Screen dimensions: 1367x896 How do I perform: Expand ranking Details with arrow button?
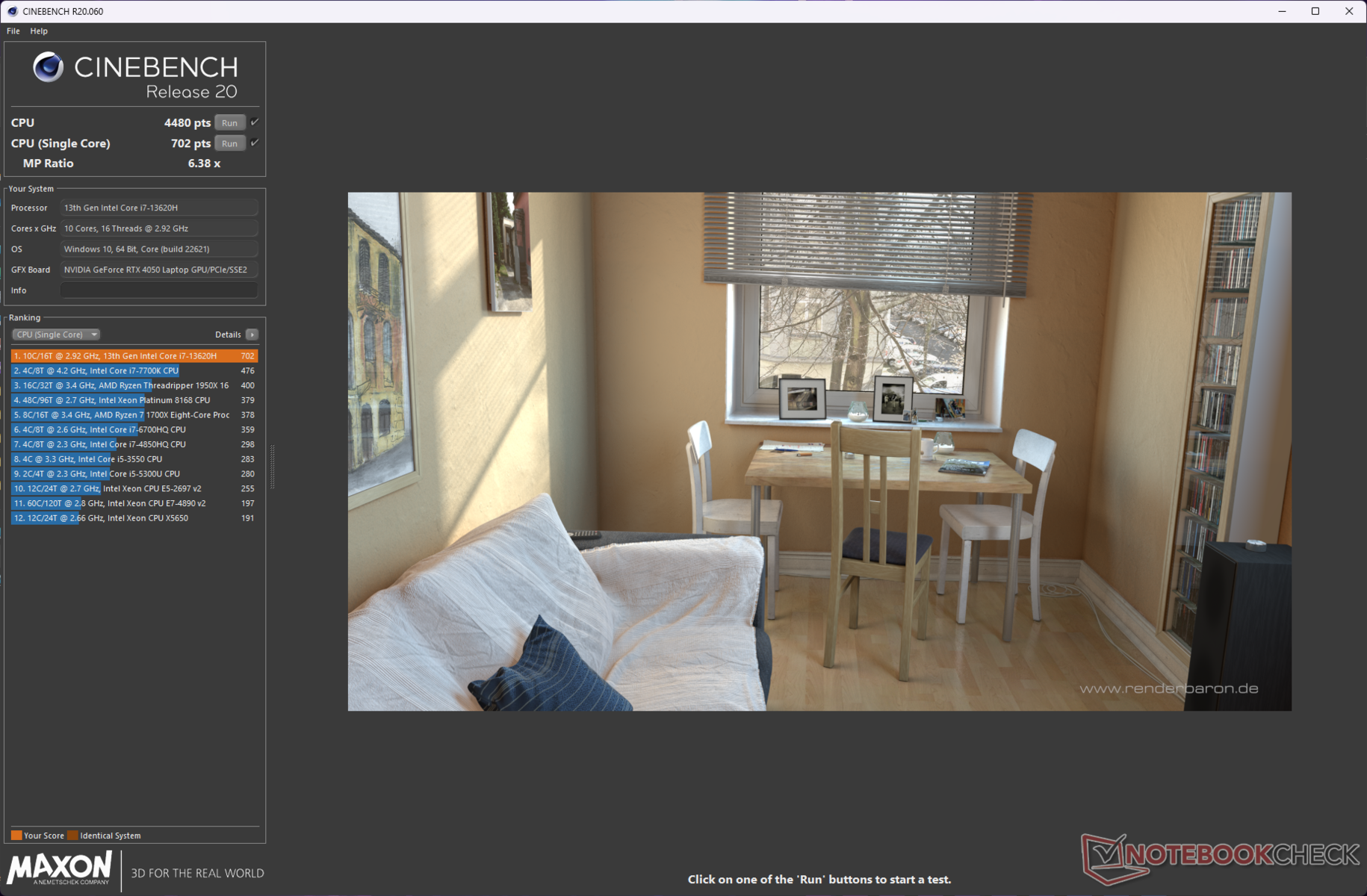click(252, 335)
